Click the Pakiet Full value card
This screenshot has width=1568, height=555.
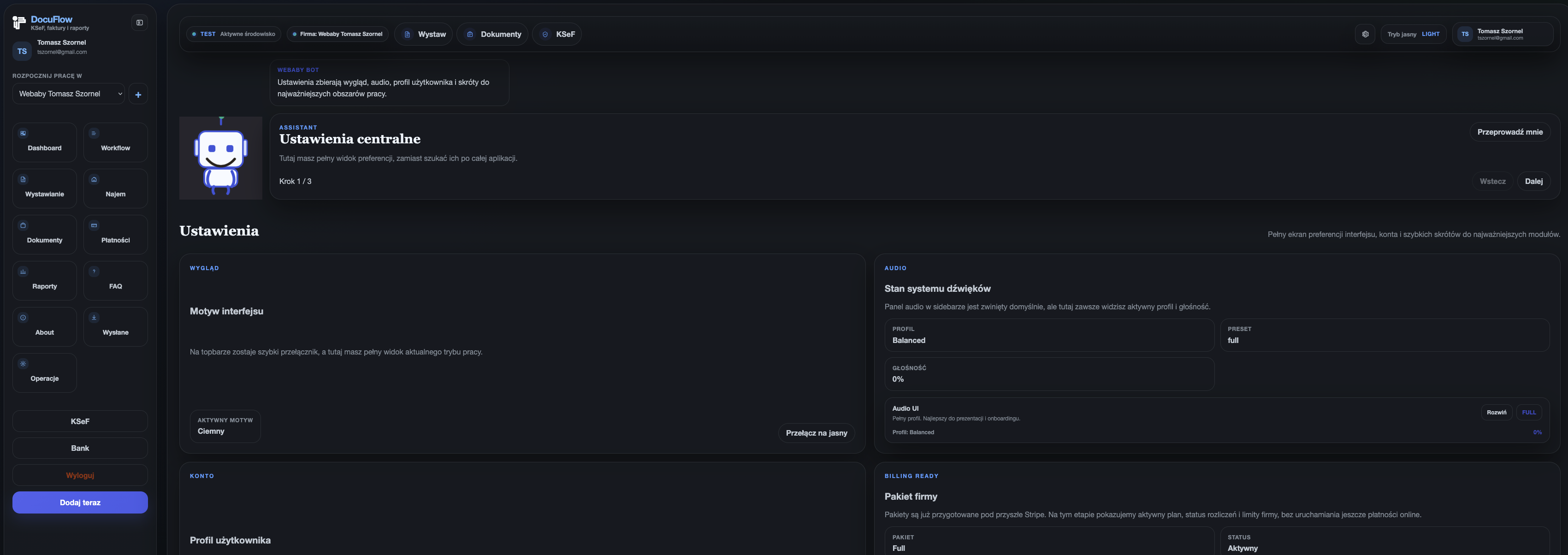click(x=1049, y=541)
